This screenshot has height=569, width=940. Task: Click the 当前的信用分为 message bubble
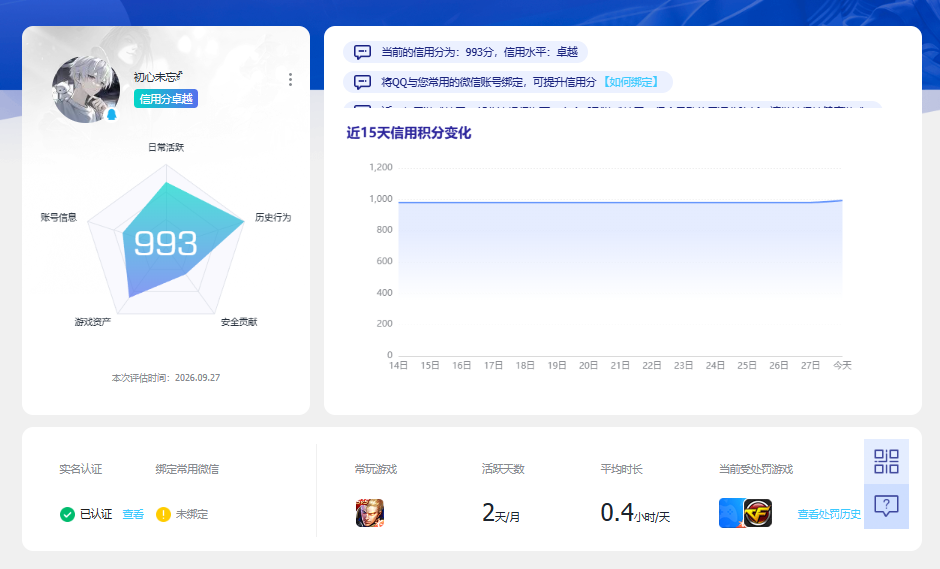pos(465,52)
